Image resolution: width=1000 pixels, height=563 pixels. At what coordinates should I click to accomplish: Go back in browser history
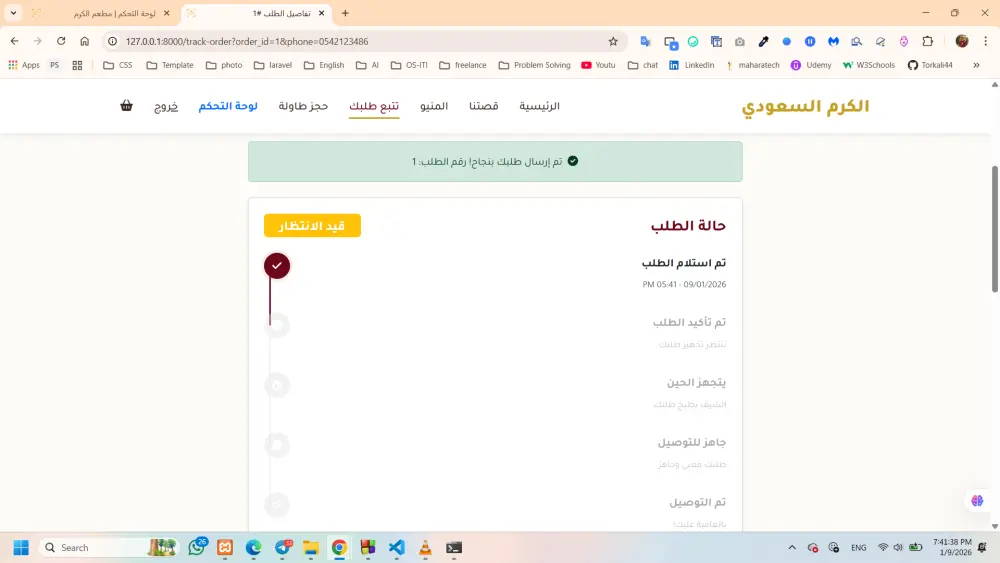coord(14,41)
